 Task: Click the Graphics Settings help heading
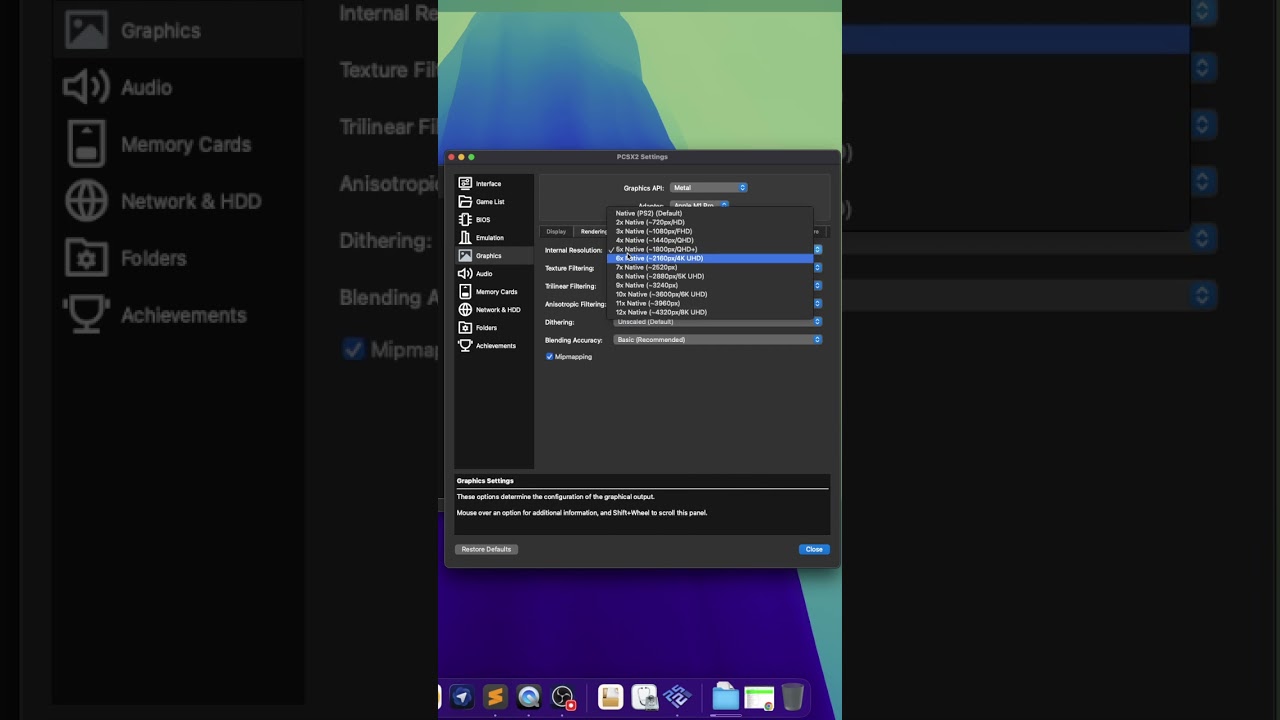click(485, 481)
